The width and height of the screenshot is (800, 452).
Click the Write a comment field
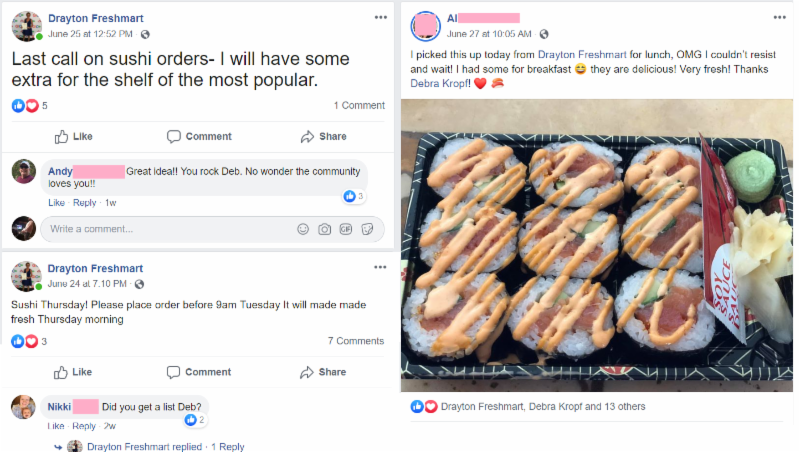tap(165, 229)
